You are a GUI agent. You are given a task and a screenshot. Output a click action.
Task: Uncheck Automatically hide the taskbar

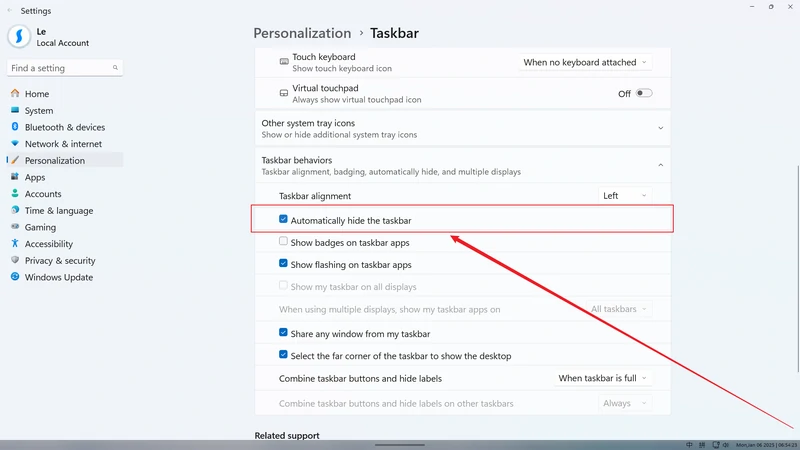click(x=284, y=220)
